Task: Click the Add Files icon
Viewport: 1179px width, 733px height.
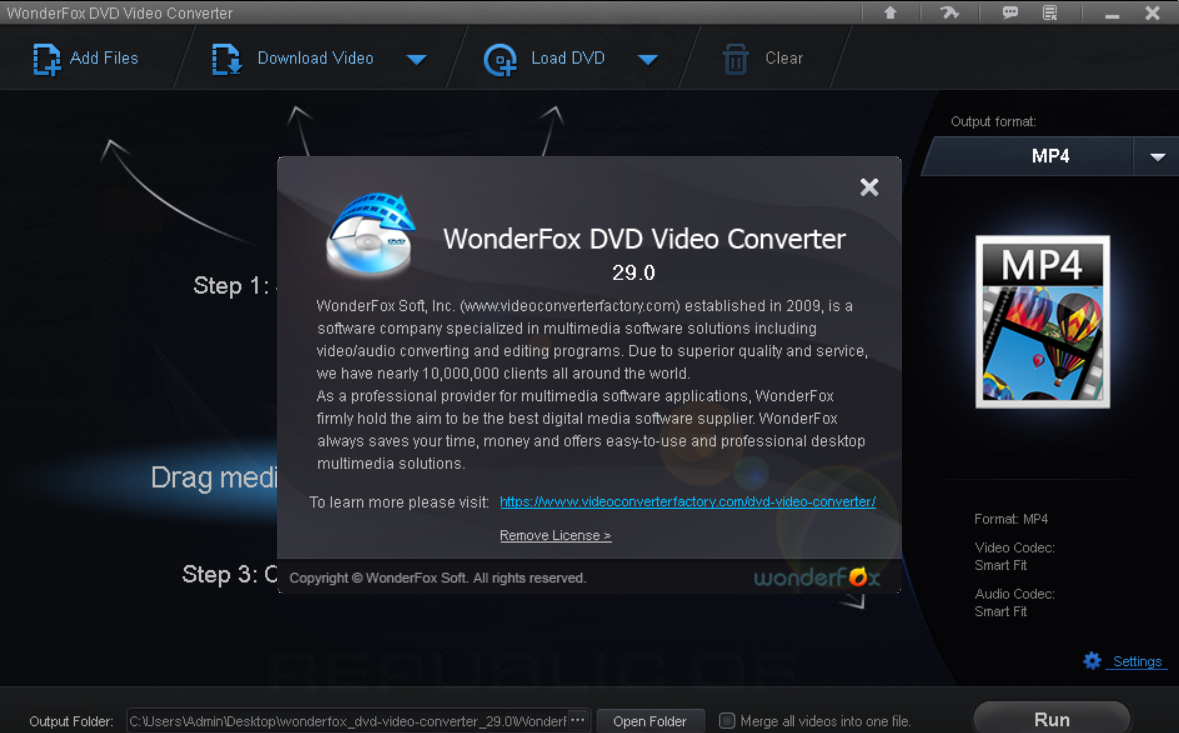Action: point(47,59)
